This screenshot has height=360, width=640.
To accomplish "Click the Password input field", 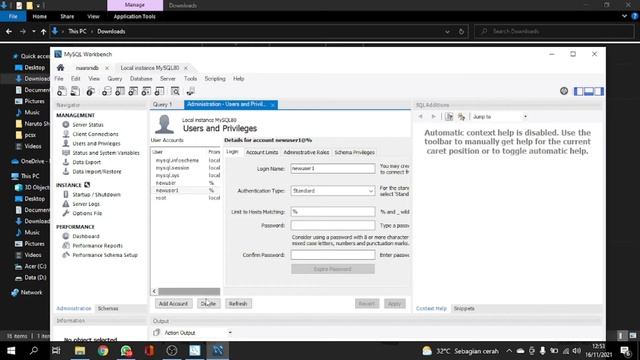I will tap(333, 225).
